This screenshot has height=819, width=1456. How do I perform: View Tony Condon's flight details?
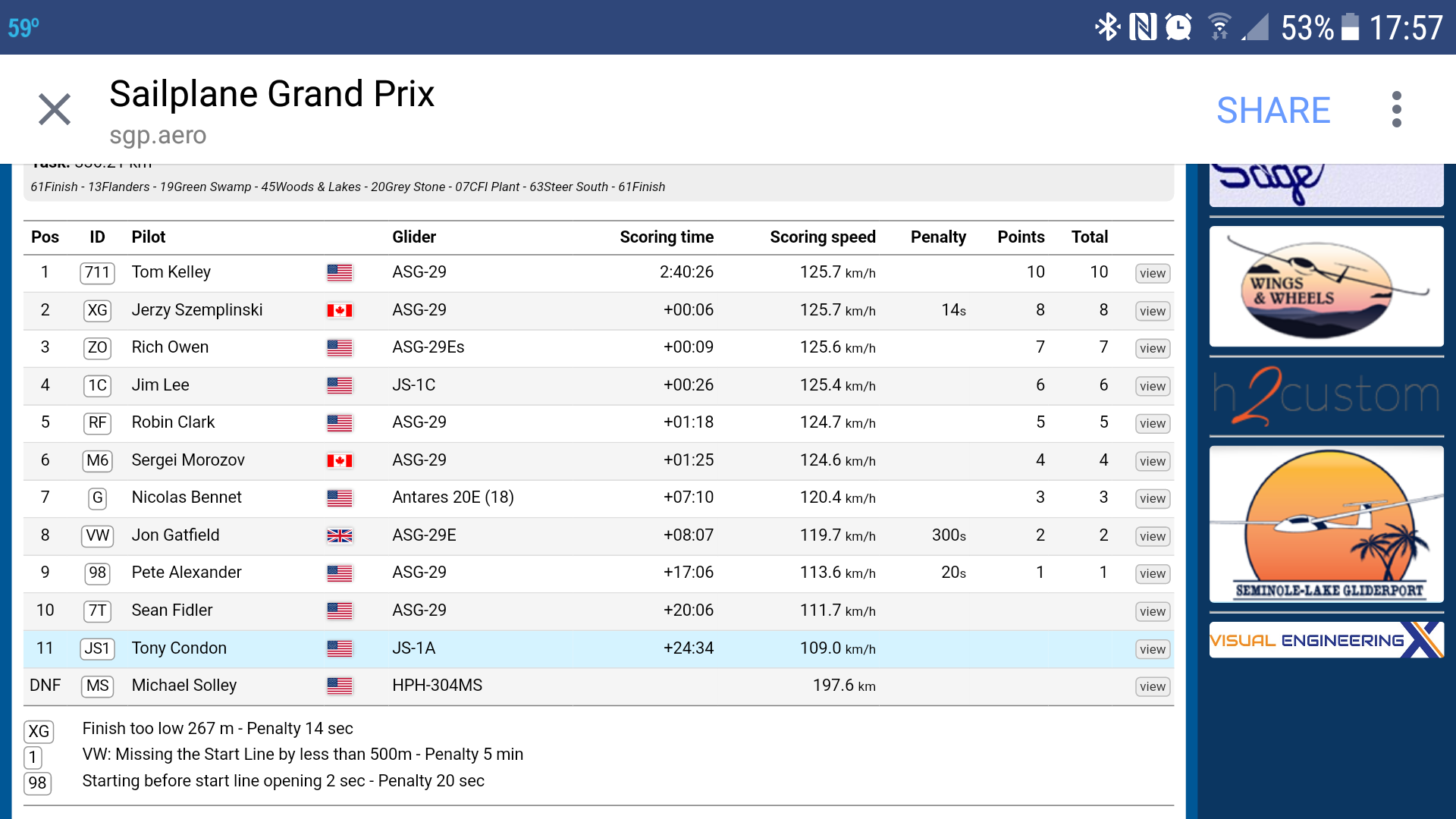pos(1152,649)
